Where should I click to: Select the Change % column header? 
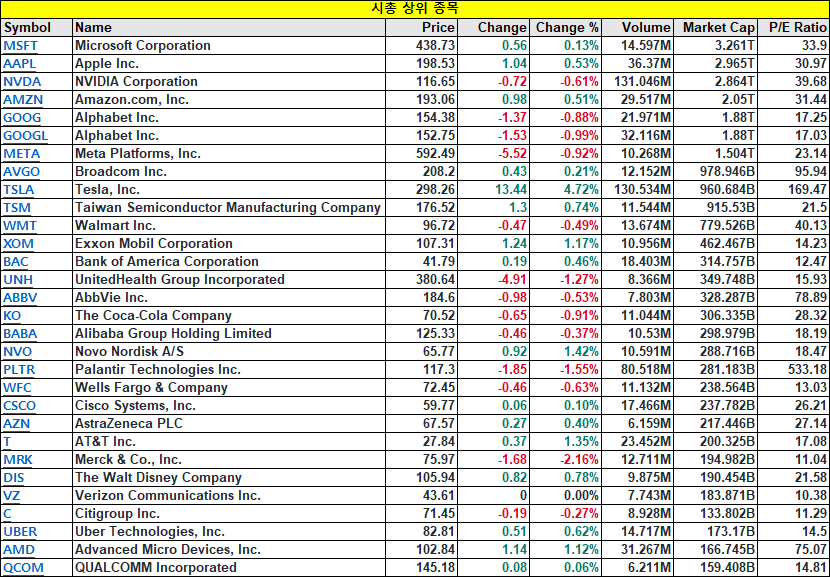[x=566, y=28]
